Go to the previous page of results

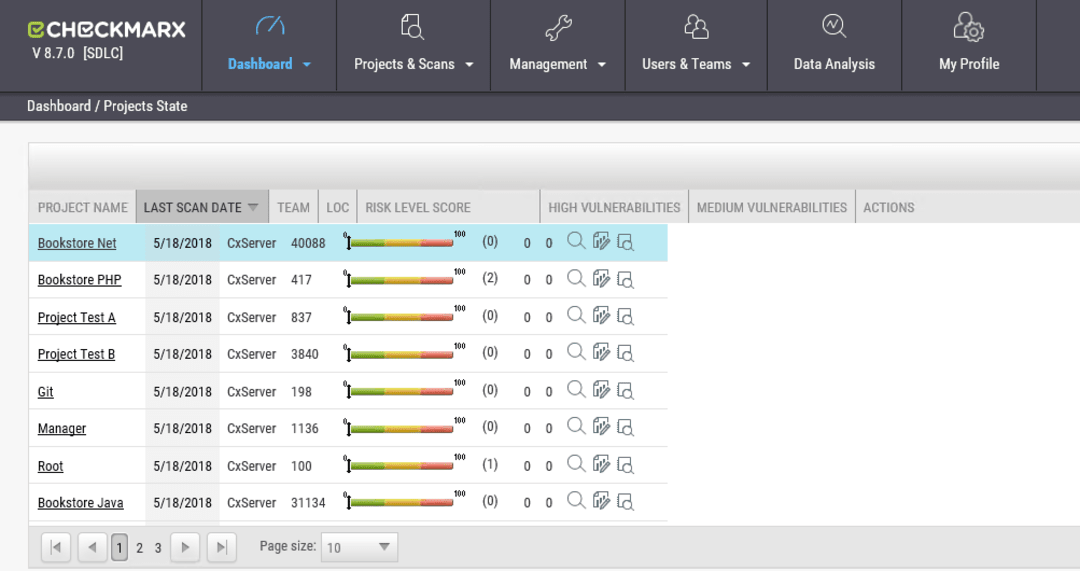[x=92, y=547]
